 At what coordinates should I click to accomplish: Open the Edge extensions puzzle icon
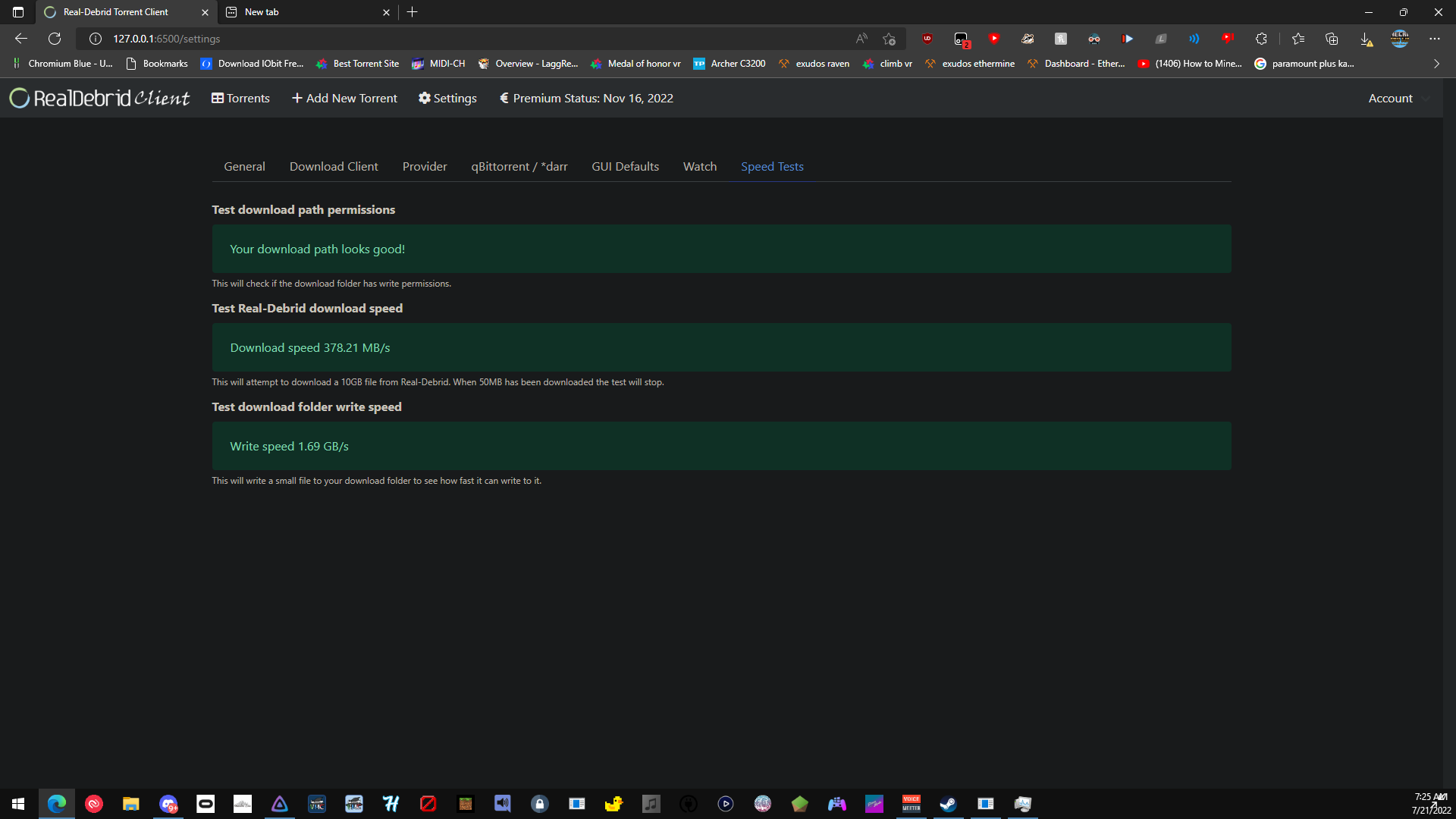click(x=1261, y=39)
